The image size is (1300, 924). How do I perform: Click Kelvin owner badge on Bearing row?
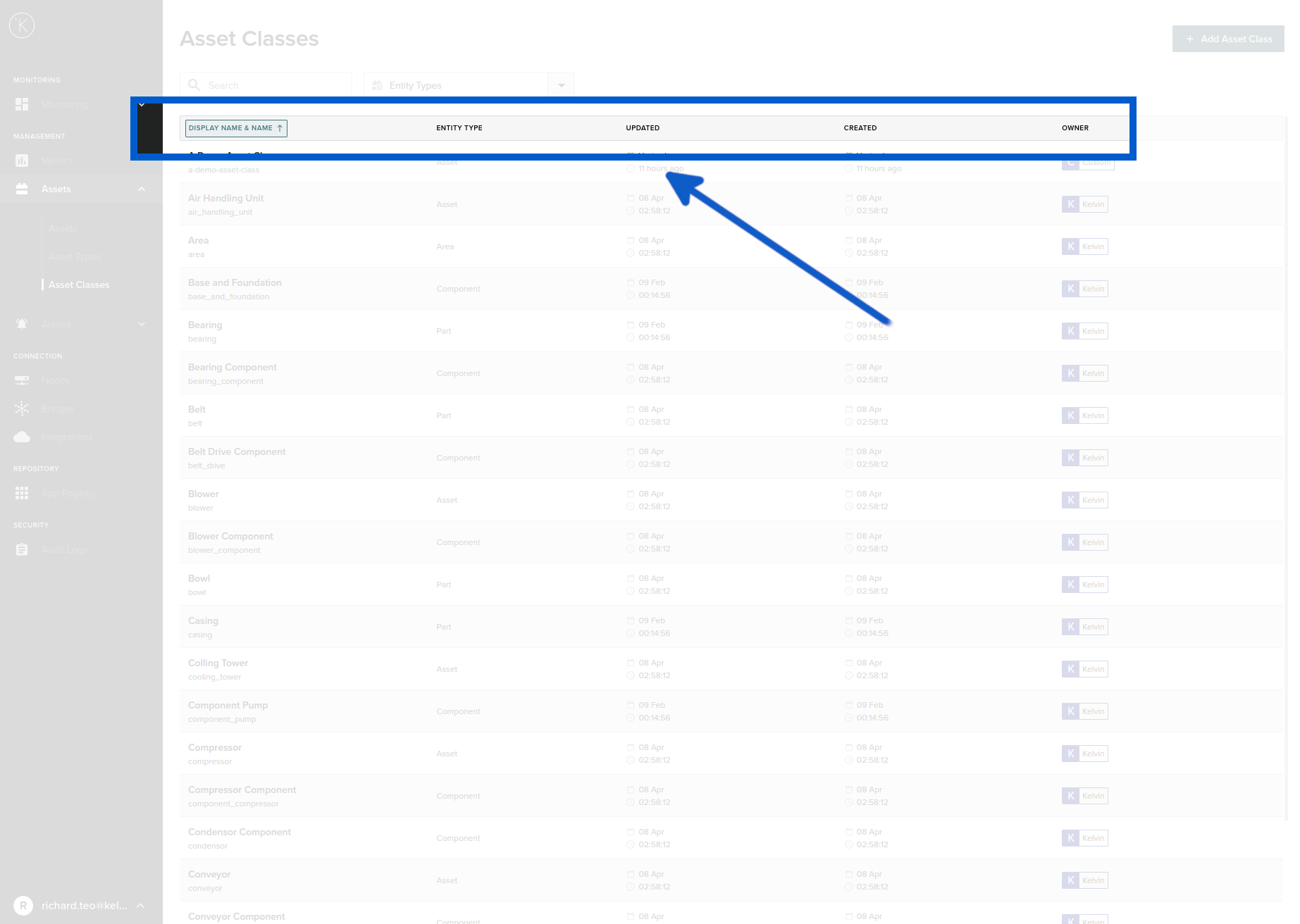(1084, 331)
